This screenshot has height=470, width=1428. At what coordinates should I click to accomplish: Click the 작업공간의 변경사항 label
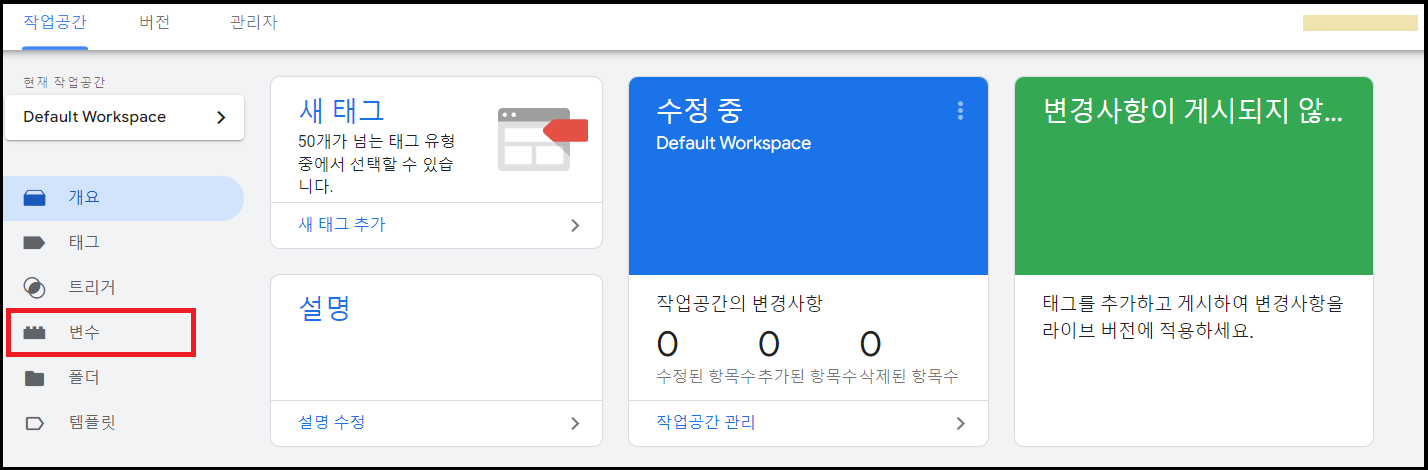point(739,302)
